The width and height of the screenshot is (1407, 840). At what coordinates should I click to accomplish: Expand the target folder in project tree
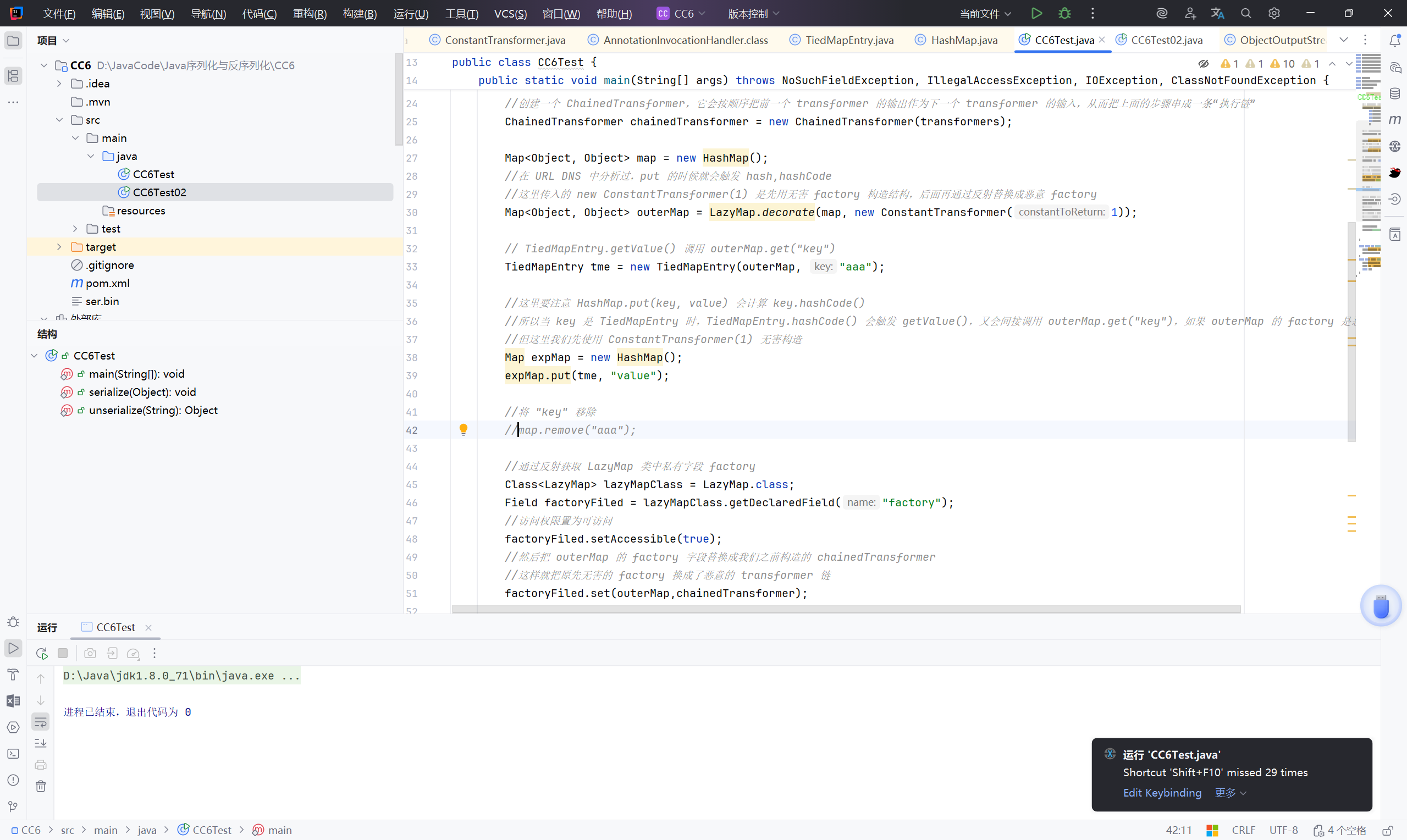pos(59,247)
